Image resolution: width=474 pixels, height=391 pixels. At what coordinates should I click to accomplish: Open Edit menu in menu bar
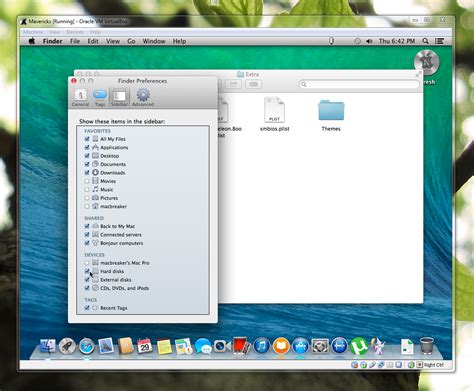pos(93,41)
